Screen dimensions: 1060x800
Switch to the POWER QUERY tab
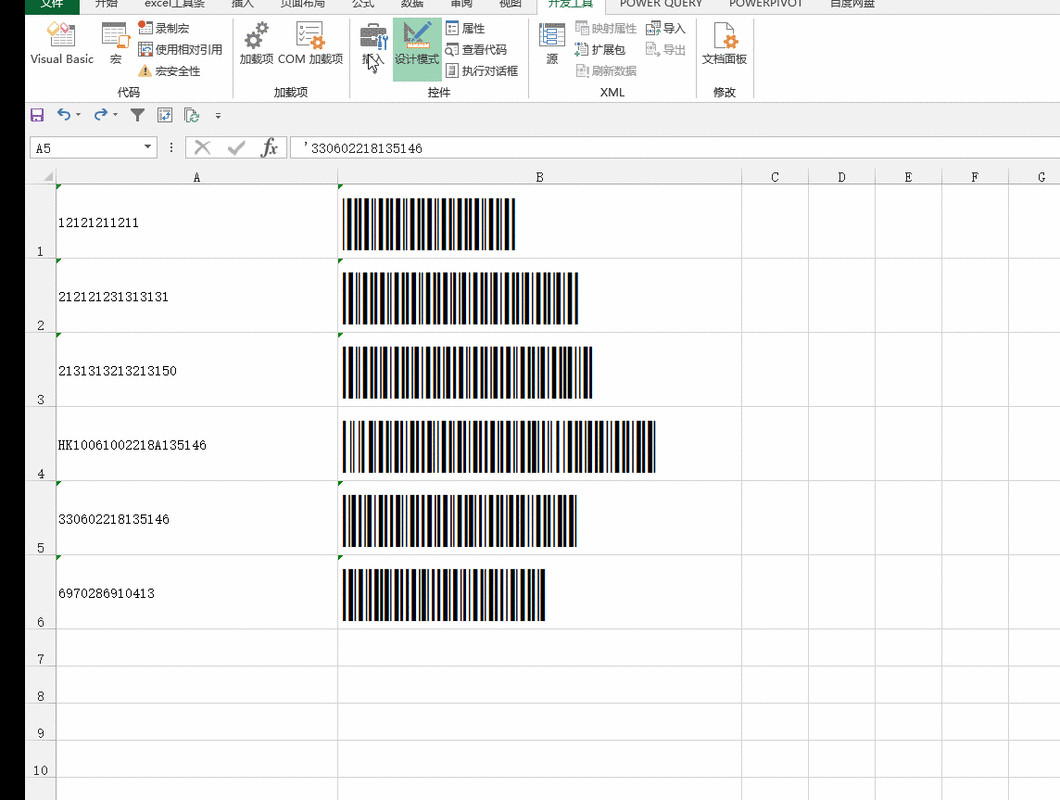tap(660, 4)
